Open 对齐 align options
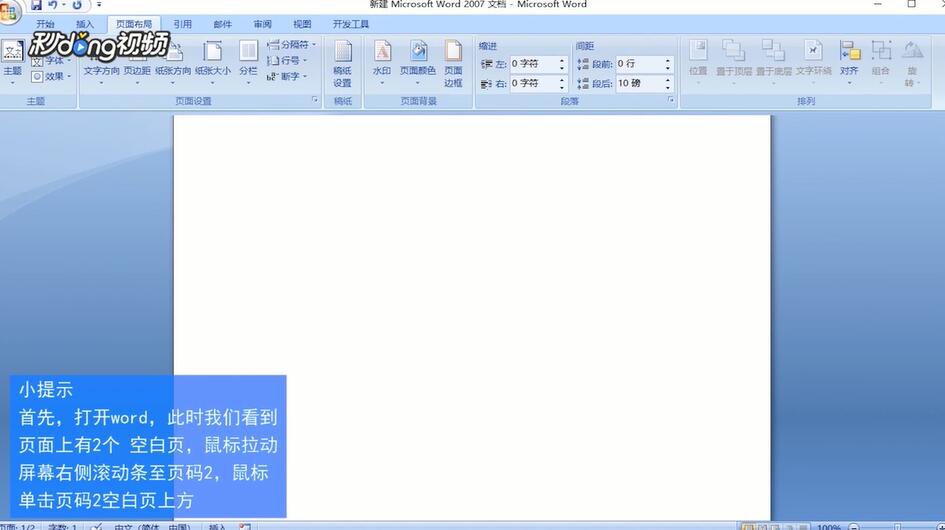Screen dimensions: 945x530 [849, 63]
